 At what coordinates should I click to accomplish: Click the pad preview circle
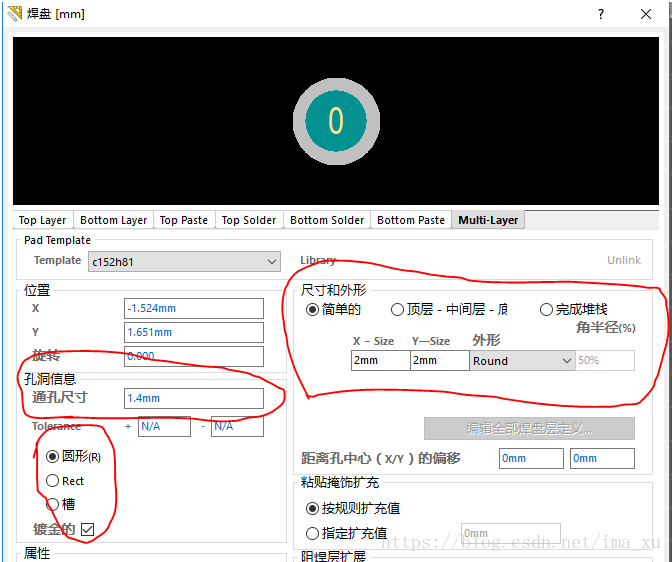[336, 121]
